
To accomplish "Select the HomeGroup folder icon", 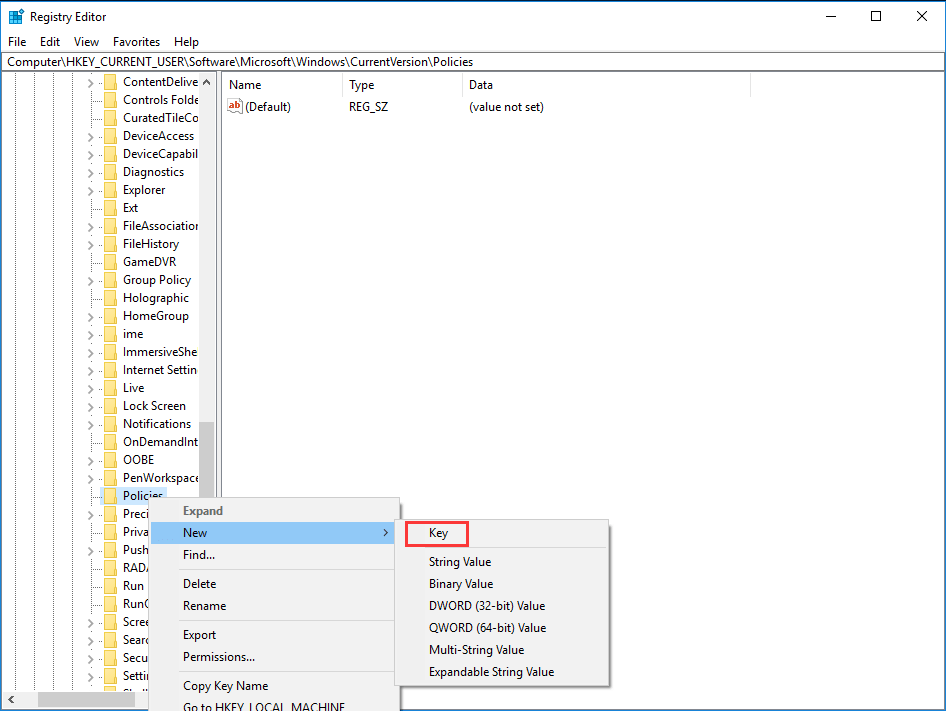I will 110,316.
